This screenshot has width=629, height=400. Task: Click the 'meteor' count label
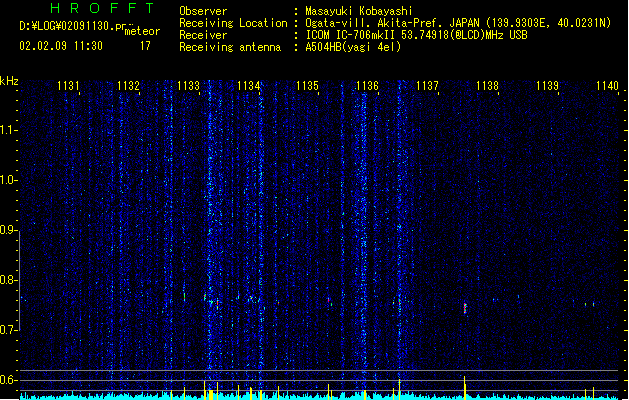(x=142, y=31)
